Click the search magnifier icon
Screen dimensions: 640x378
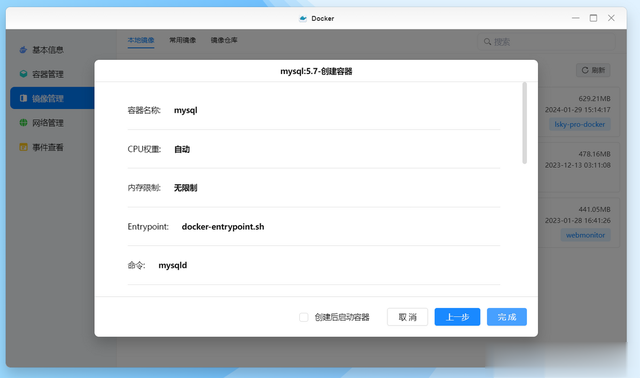tap(487, 42)
